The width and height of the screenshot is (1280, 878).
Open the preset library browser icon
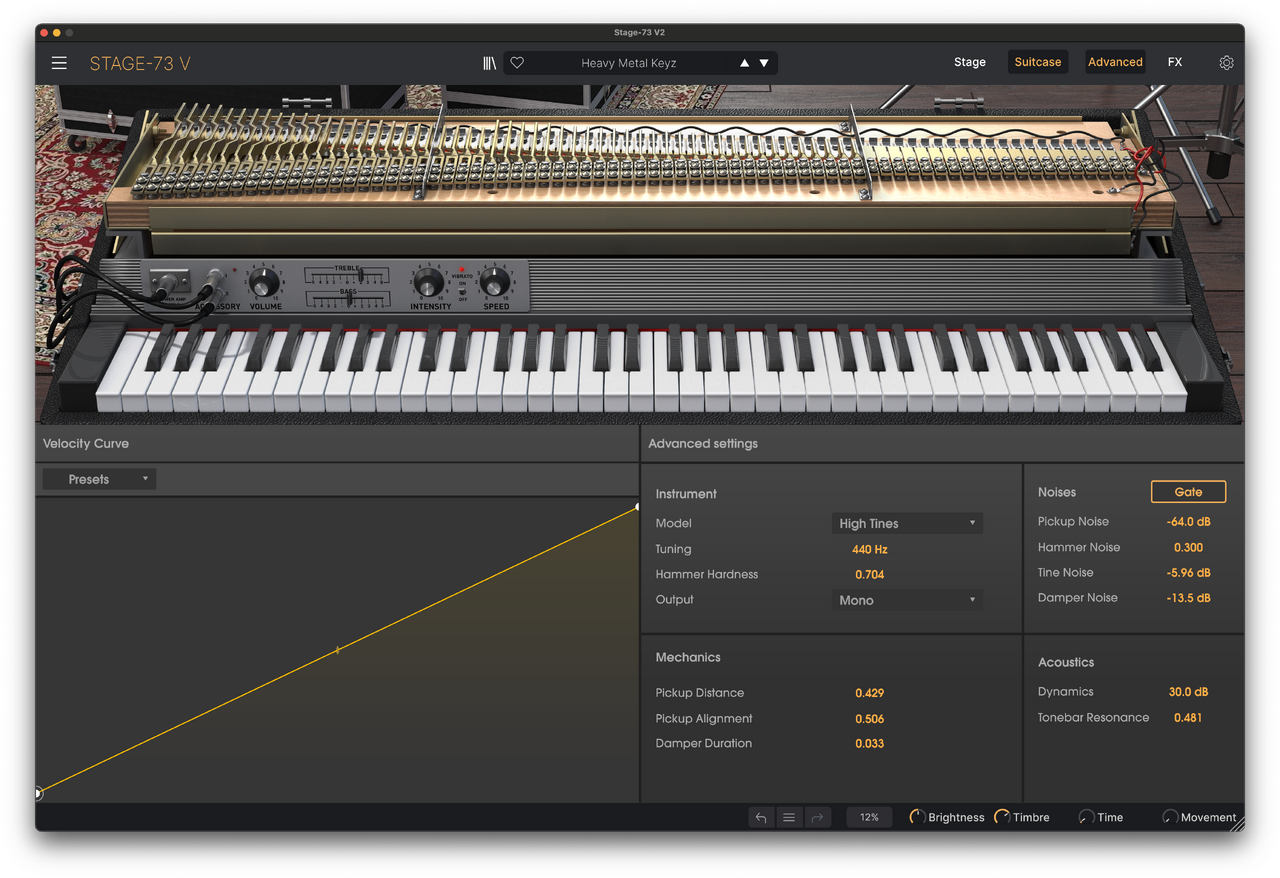pyautogui.click(x=489, y=63)
